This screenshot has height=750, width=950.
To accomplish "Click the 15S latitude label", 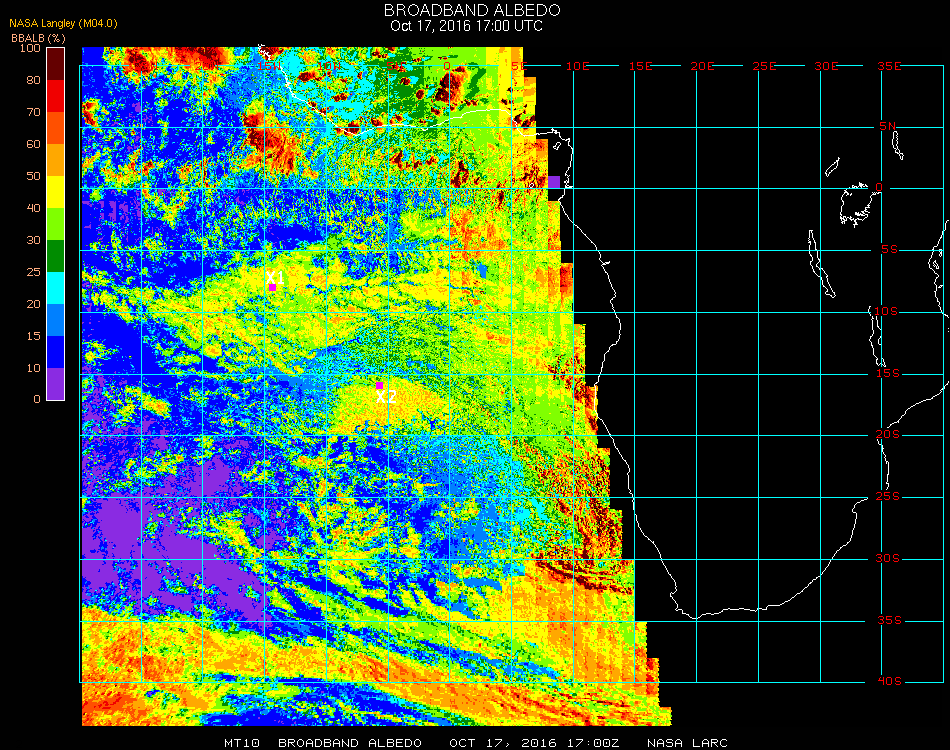I will pos(888,373).
